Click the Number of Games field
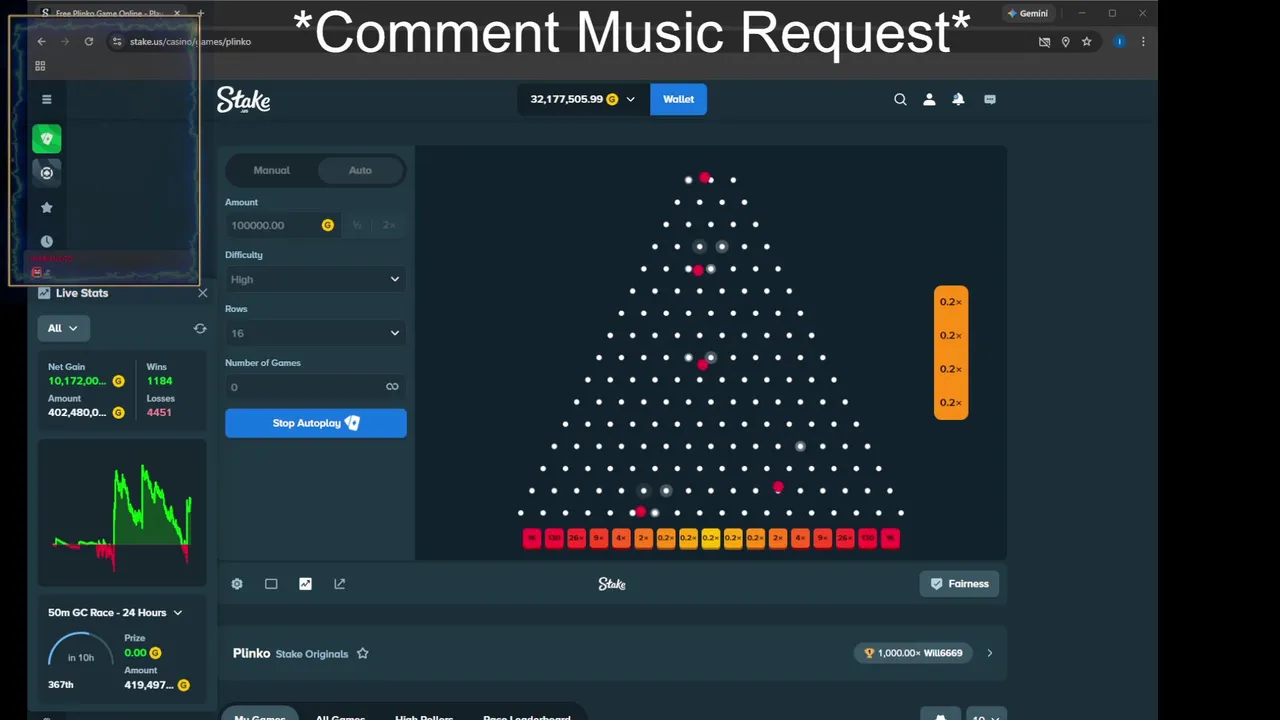Viewport: 1280px width, 720px height. coord(315,387)
